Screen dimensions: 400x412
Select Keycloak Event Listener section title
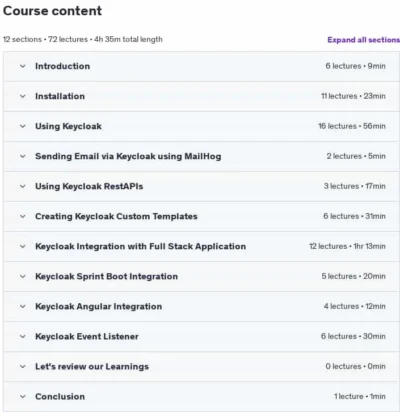click(87, 336)
